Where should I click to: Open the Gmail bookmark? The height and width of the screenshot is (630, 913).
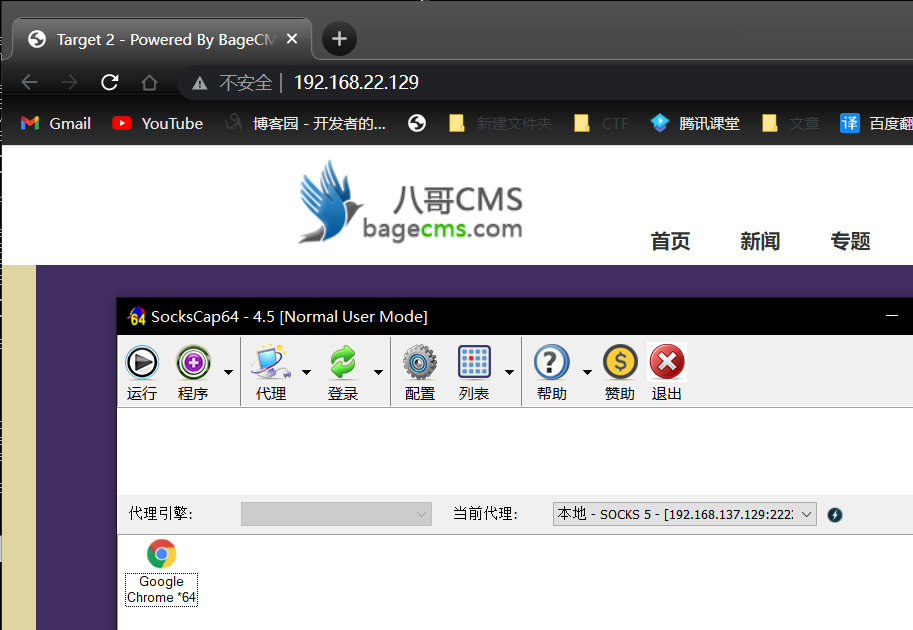pos(56,123)
